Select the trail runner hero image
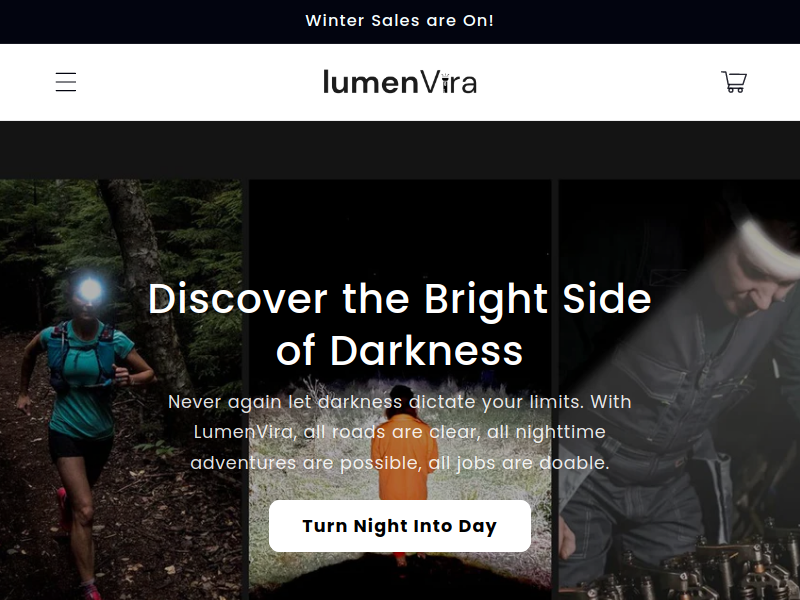The height and width of the screenshot is (600, 800). pyautogui.click(x=121, y=390)
